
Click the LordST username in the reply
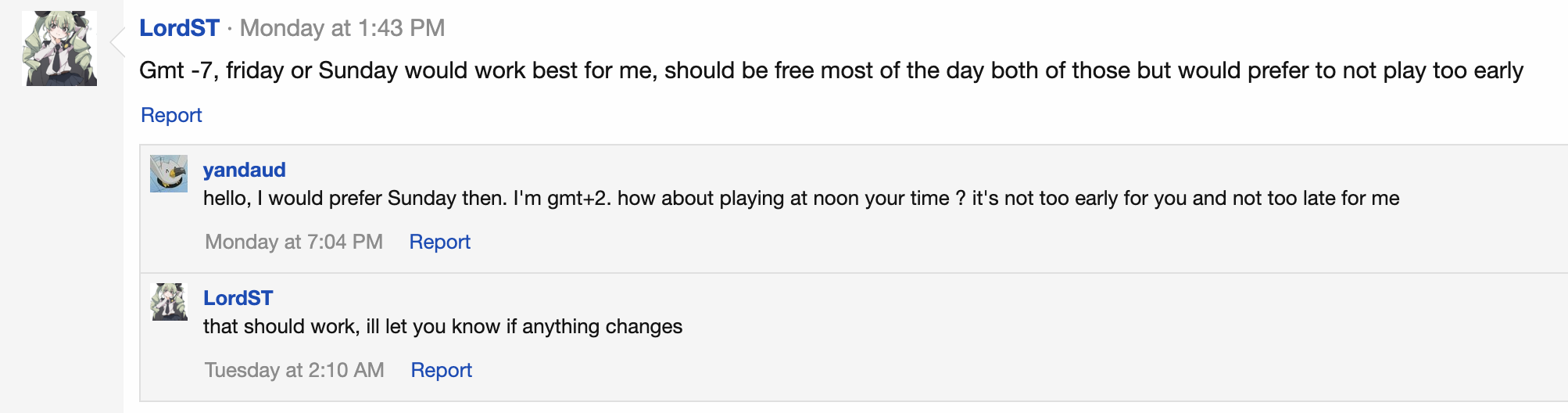tap(238, 298)
